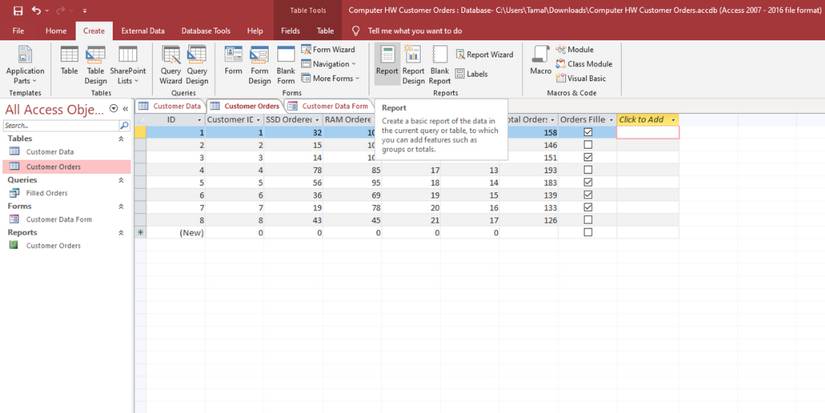
Task: Toggle Orders Filled checkbox for row 8
Action: (x=588, y=220)
